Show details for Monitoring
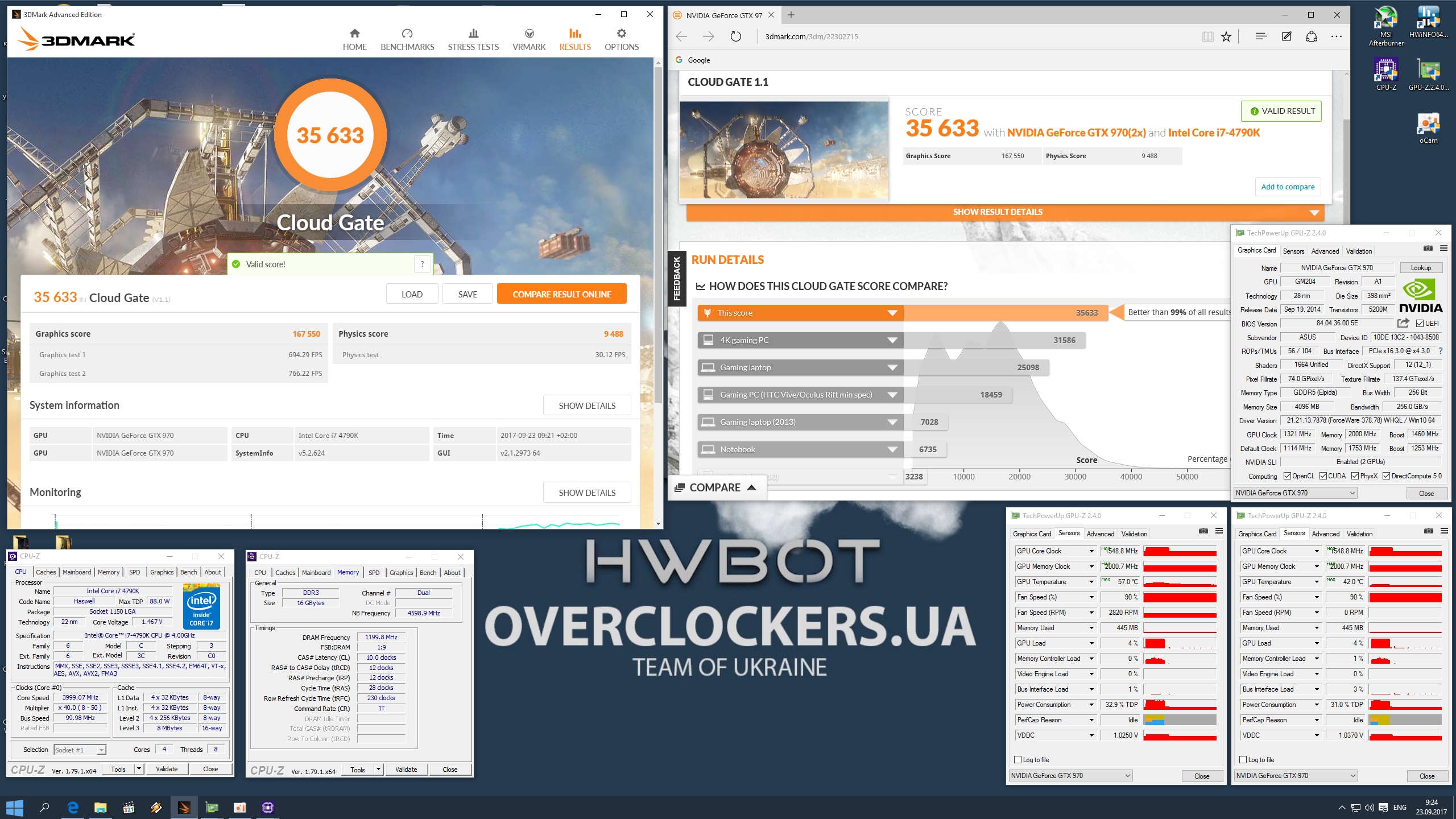This screenshot has height=819, width=1456. 587,493
